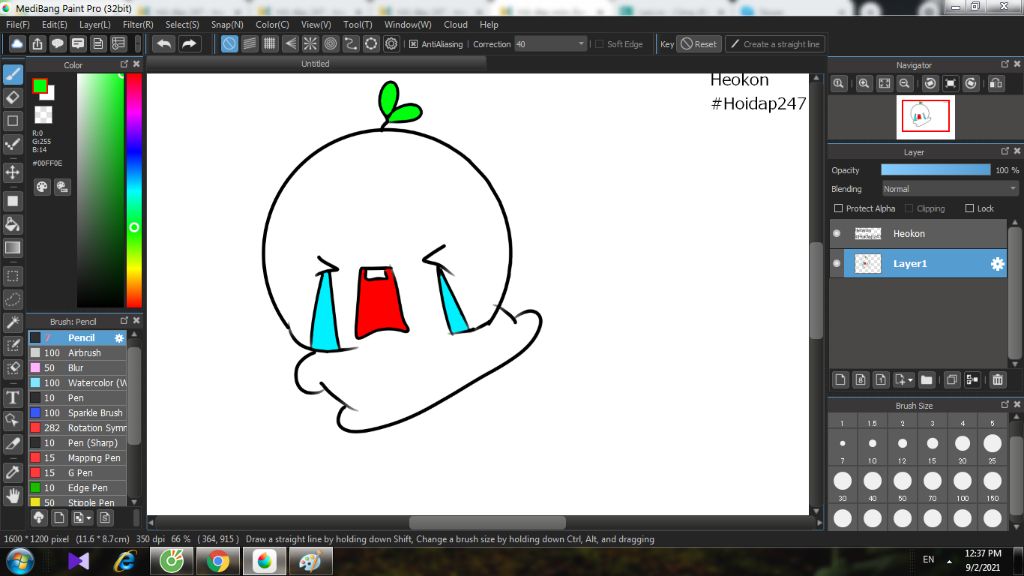The image size is (1024, 576).
Task: Hide the Layer1 layer
Action: 837,264
